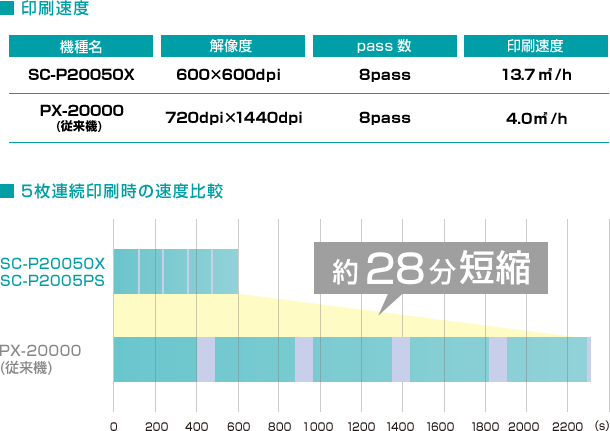Screen dimensions: 610x431
Task: Click the 400 axis label
Action: [196, 426]
